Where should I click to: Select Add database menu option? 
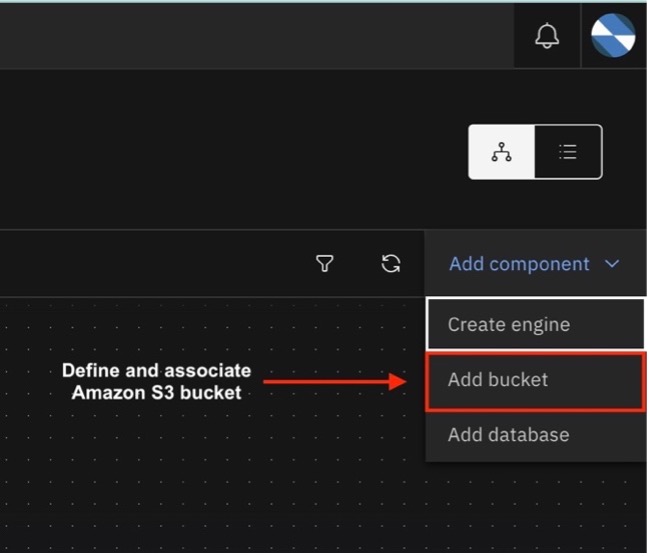tap(538, 436)
